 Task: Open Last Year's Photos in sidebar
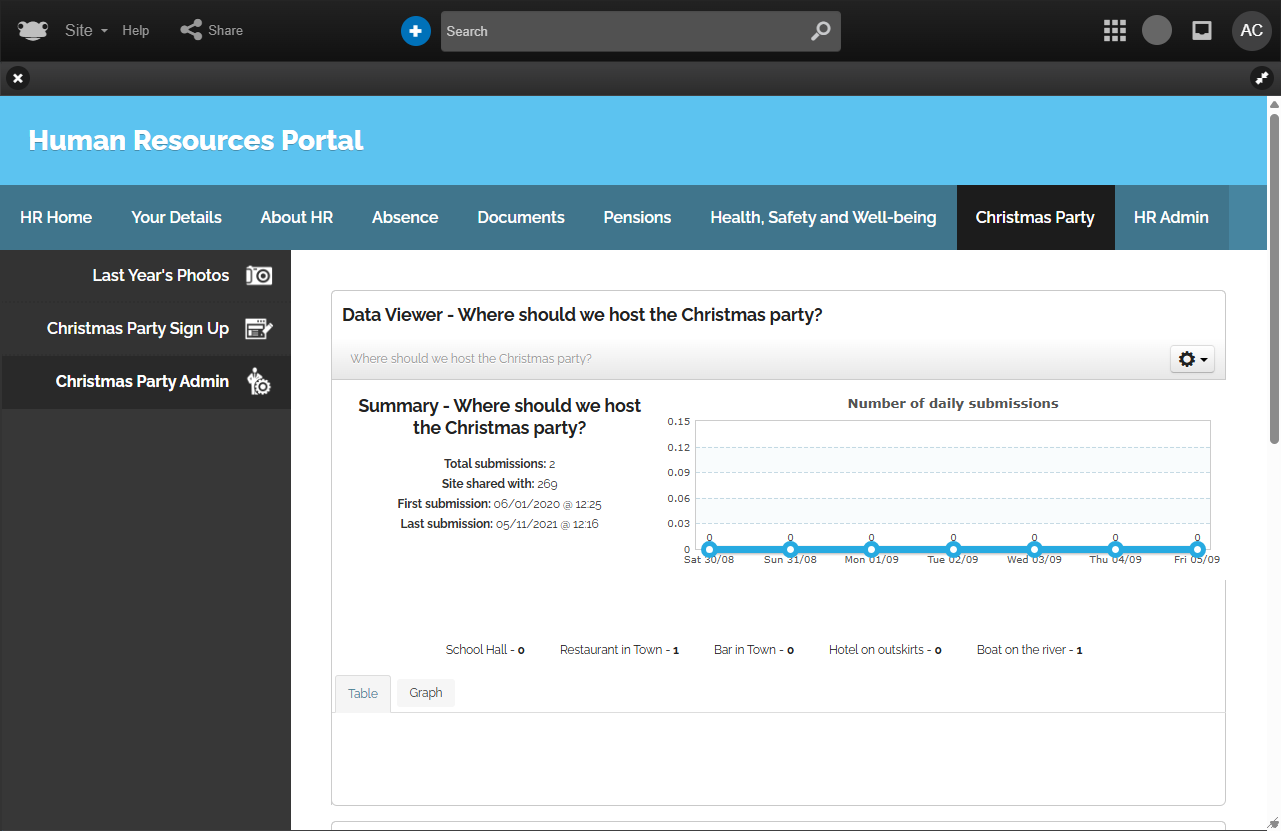[x=160, y=275]
